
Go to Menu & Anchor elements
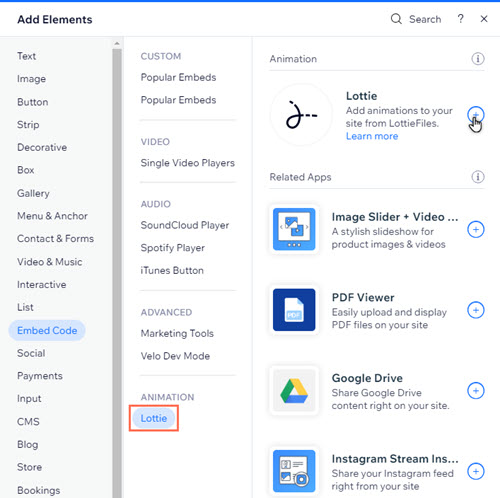tap(52, 216)
